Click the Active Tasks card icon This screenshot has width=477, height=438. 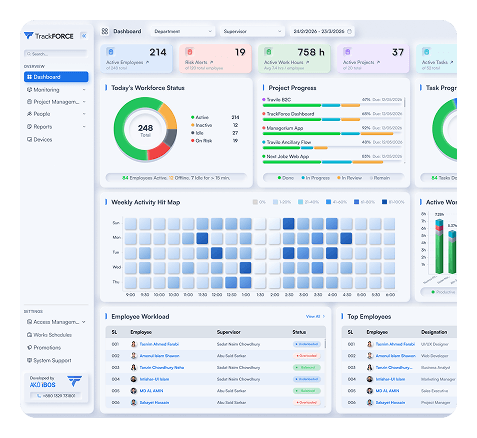pos(426,52)
